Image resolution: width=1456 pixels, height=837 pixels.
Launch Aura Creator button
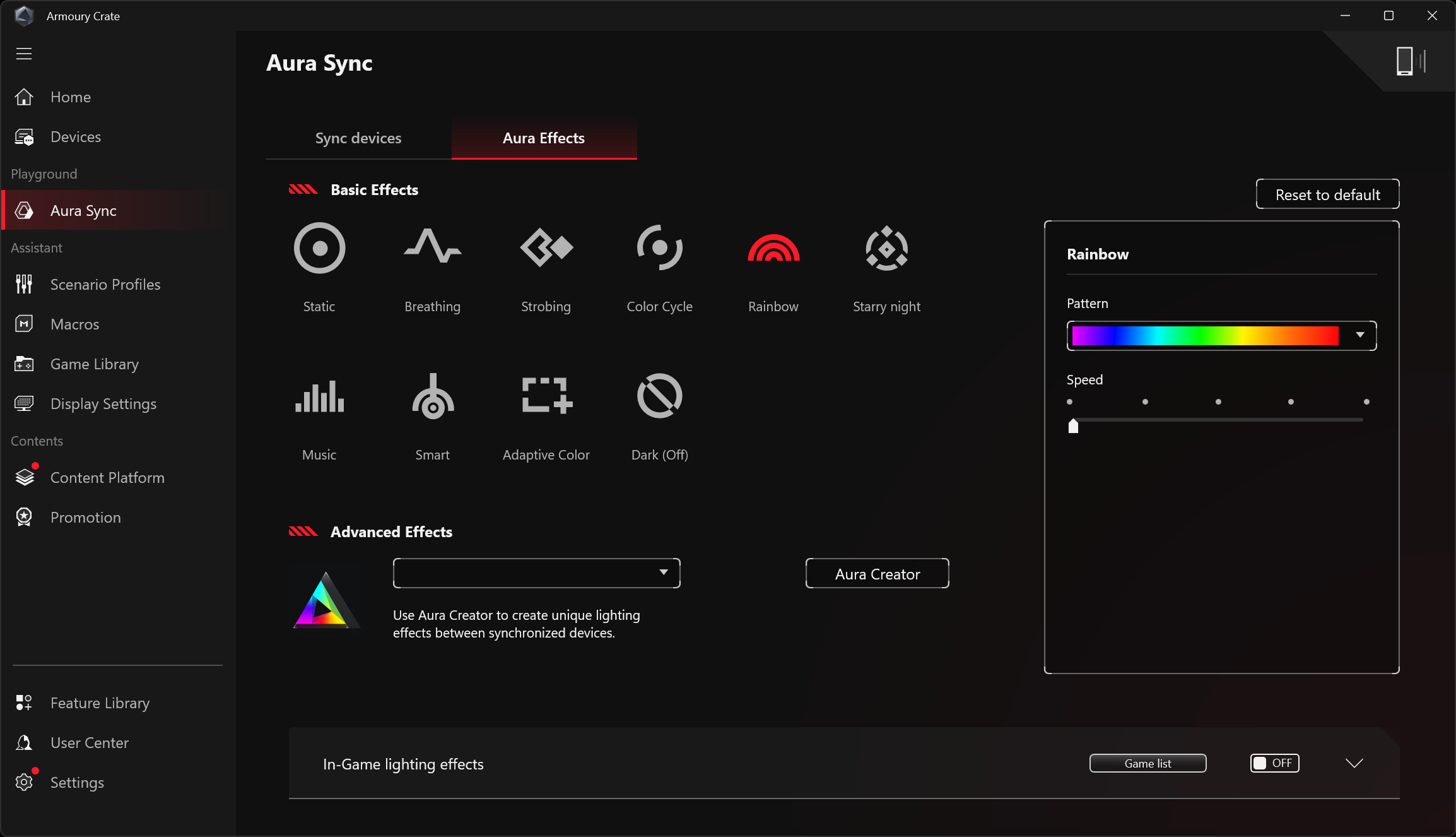pos(877,574)
